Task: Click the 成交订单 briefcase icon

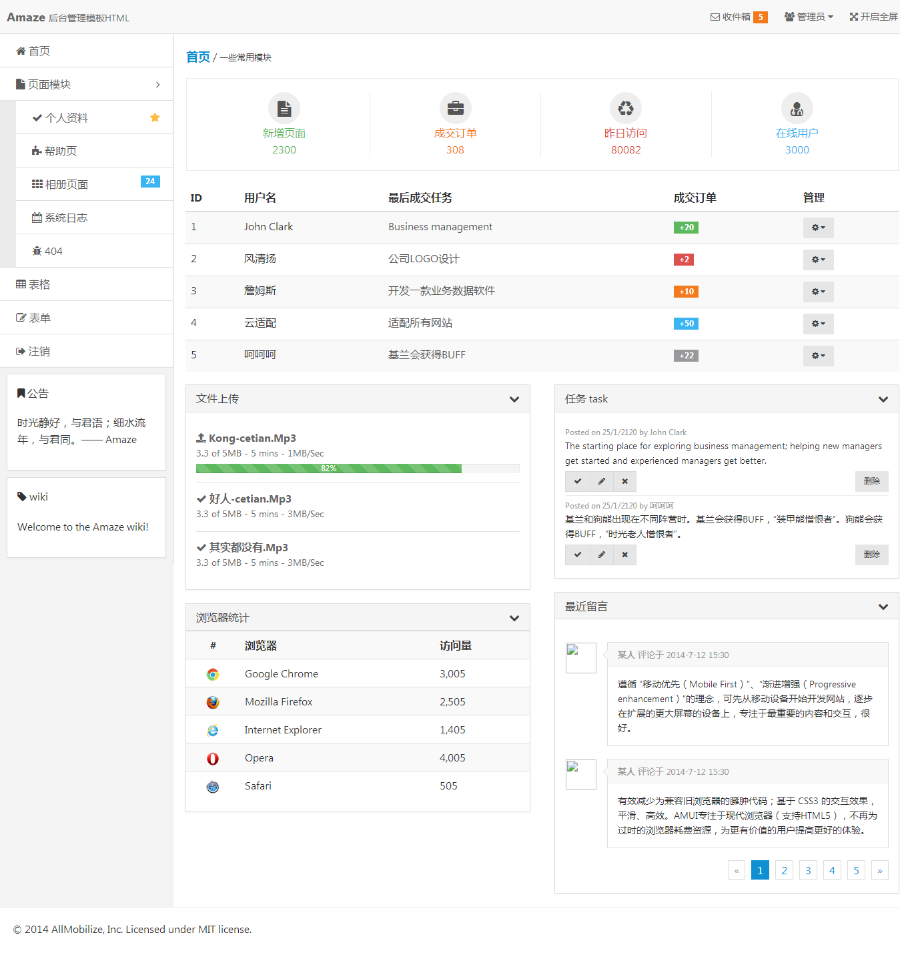Action: pos(456,108)
